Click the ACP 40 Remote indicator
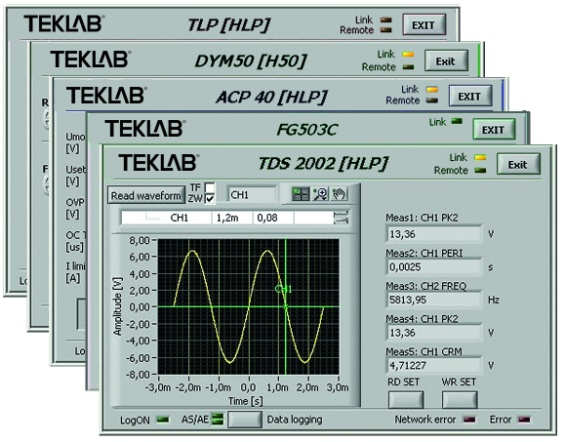 [432, 100]
